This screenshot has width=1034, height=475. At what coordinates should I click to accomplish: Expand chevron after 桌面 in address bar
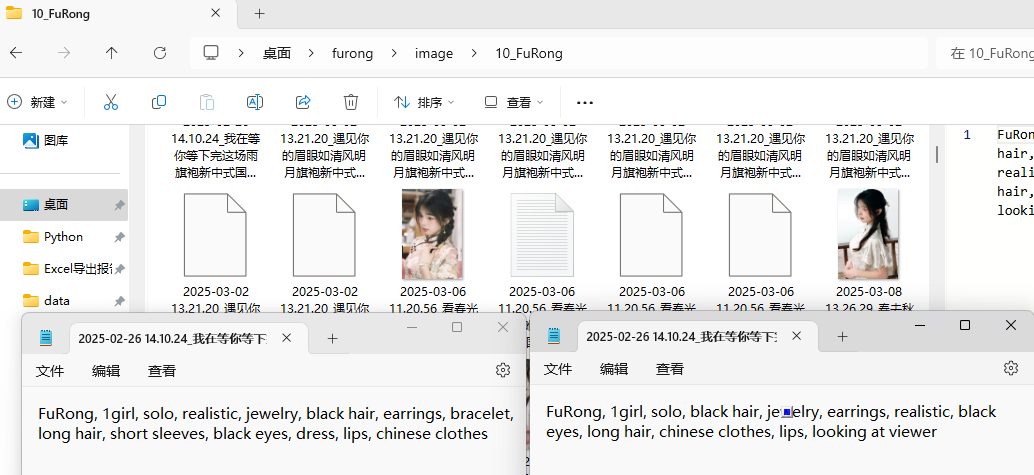[x=312, y=53]
